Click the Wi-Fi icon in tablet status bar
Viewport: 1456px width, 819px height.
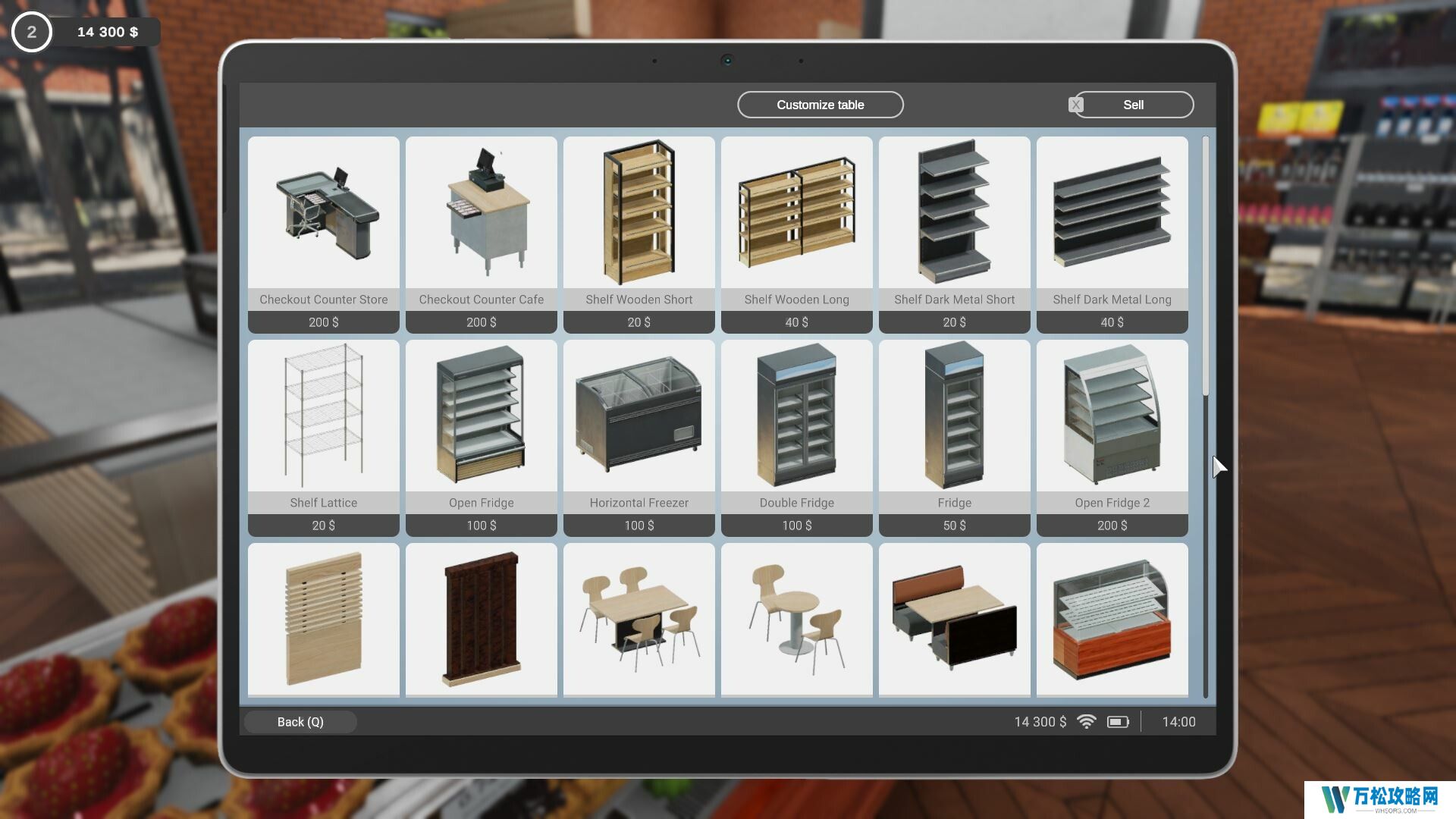point(1086,722)
